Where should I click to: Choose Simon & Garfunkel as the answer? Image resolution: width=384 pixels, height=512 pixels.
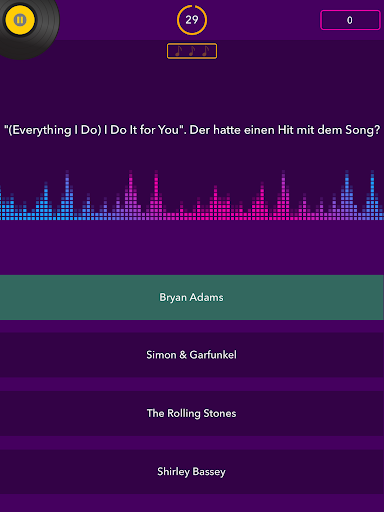[192, 355]
